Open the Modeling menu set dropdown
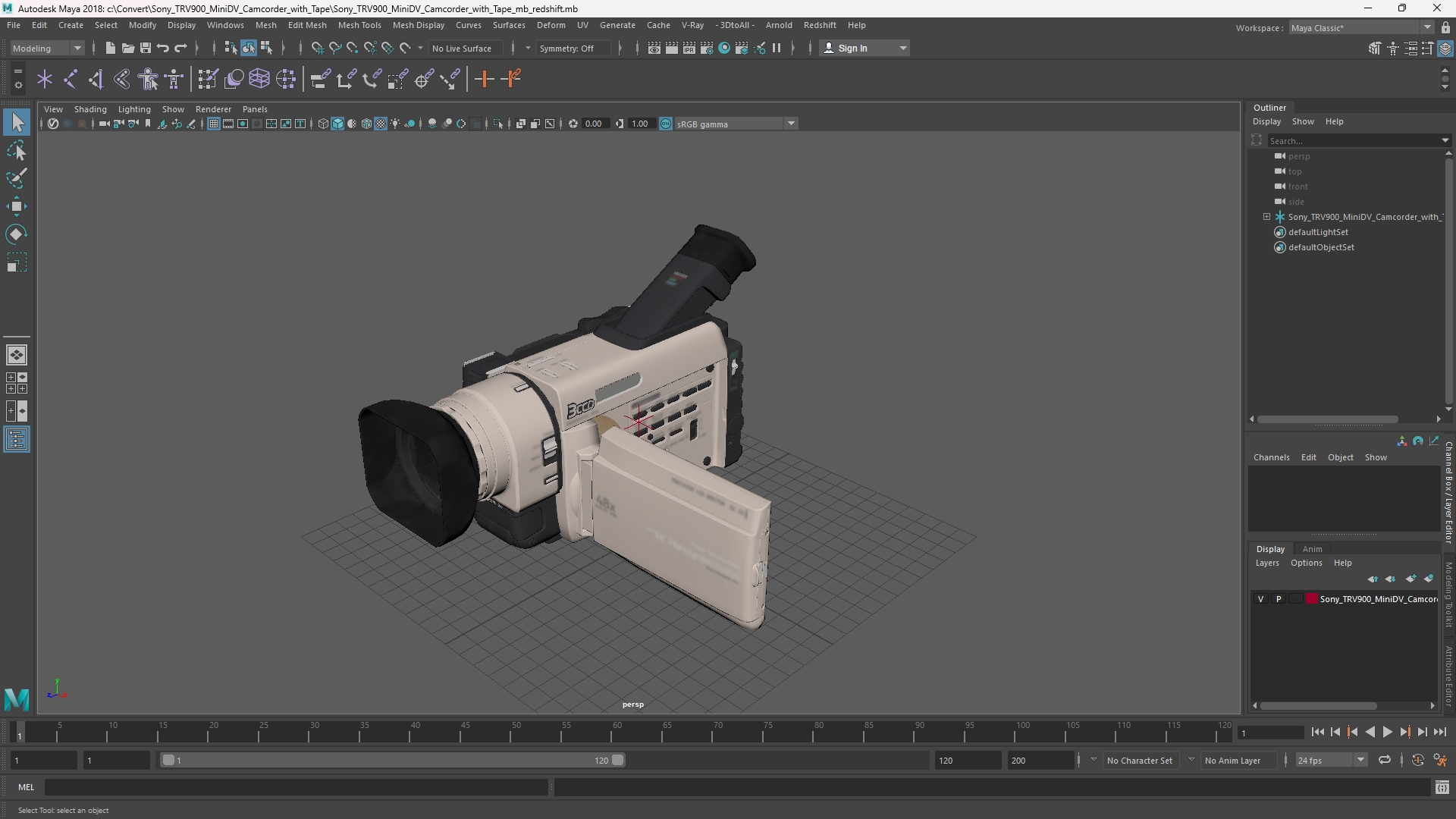1456x819 pixels. (x=47, y=48)
